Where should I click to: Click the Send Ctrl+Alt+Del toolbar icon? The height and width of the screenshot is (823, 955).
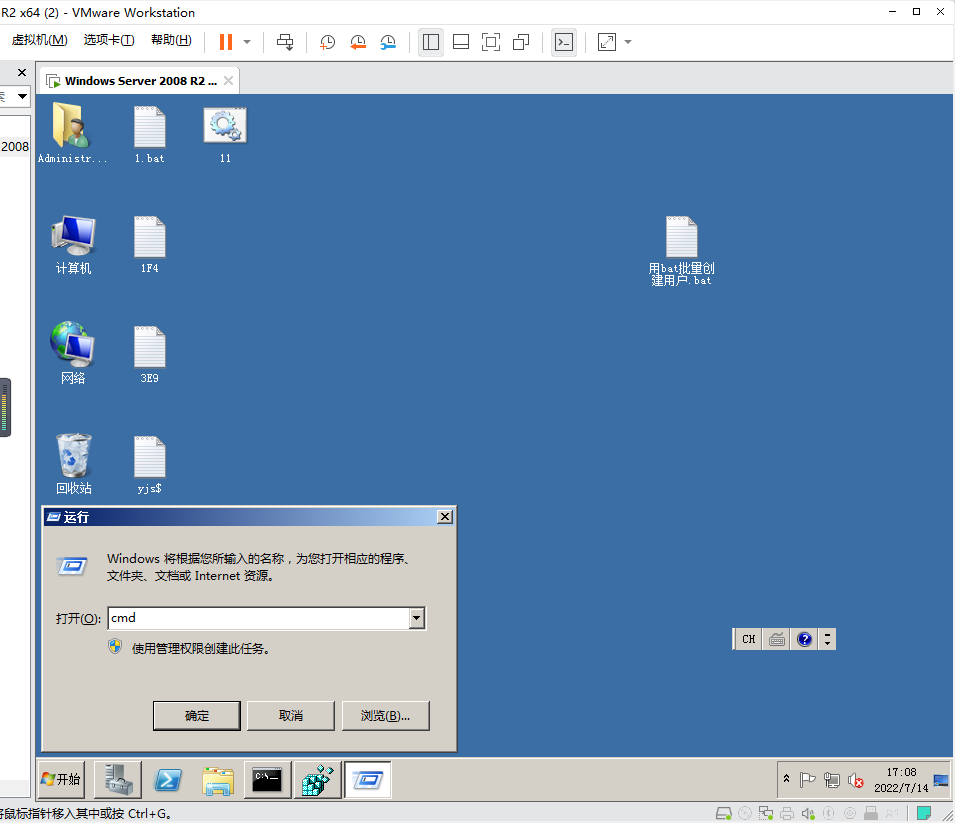tap(284, 42)
